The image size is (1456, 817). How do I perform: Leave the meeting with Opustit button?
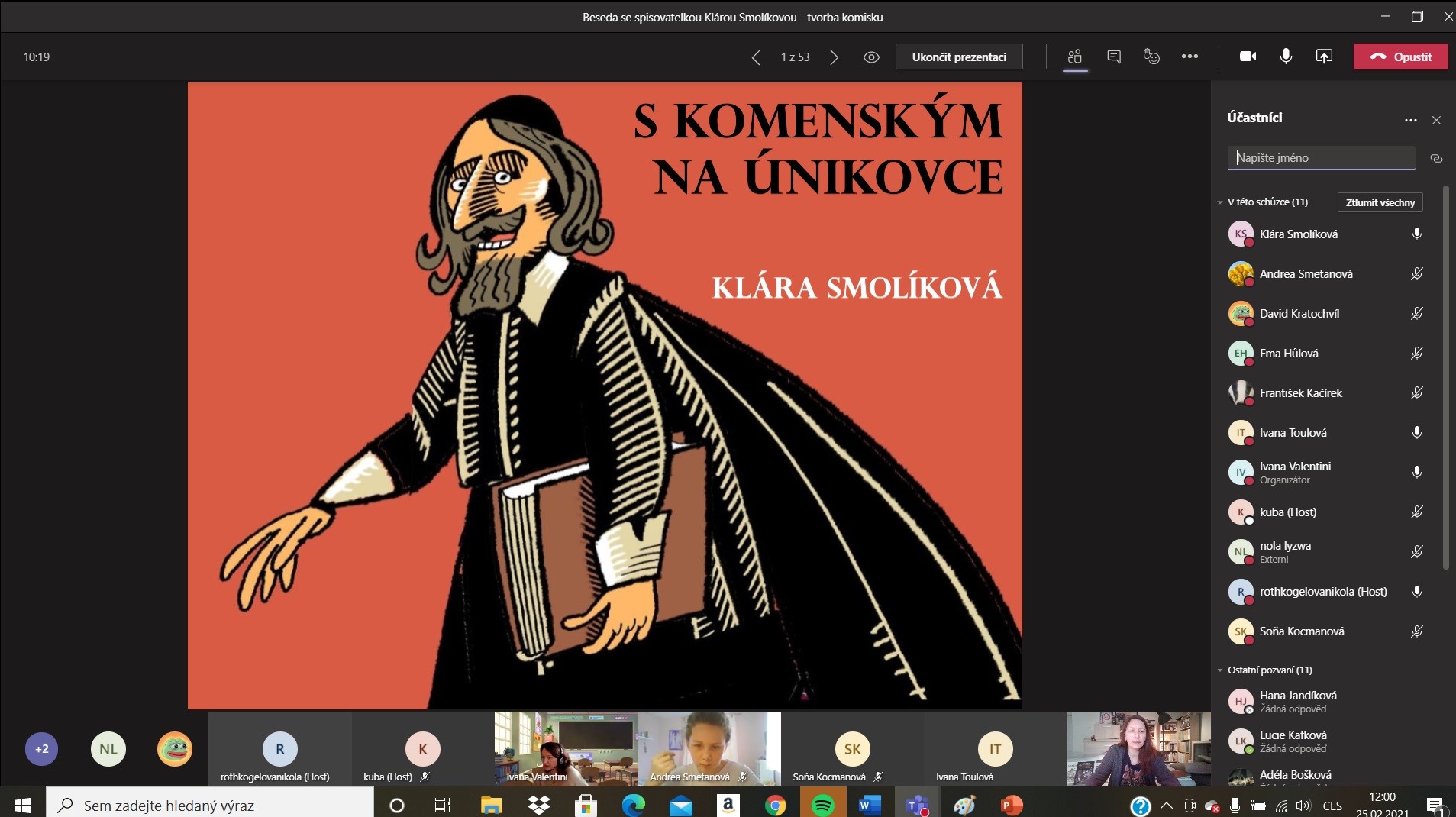[1400, 57]
